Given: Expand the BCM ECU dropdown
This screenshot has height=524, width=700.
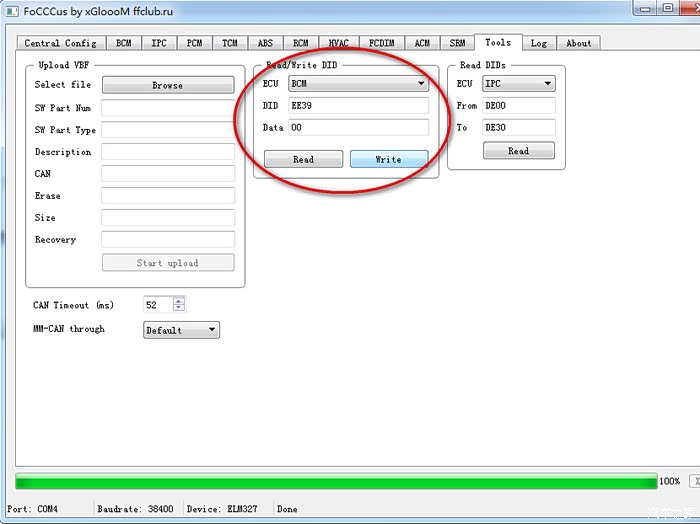Looking at the screenshot, I should pos(358,84).
